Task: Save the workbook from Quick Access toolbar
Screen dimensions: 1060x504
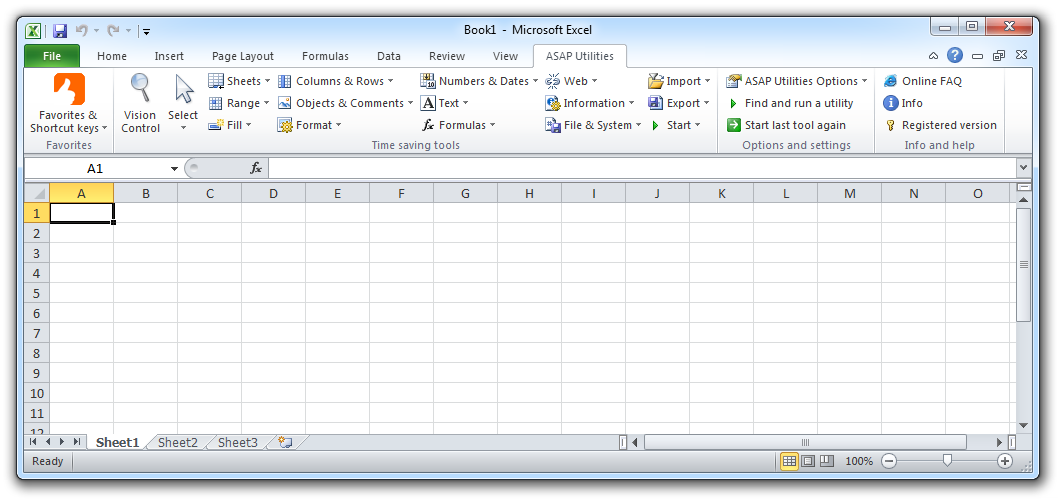Action: [x=59, y=30]
